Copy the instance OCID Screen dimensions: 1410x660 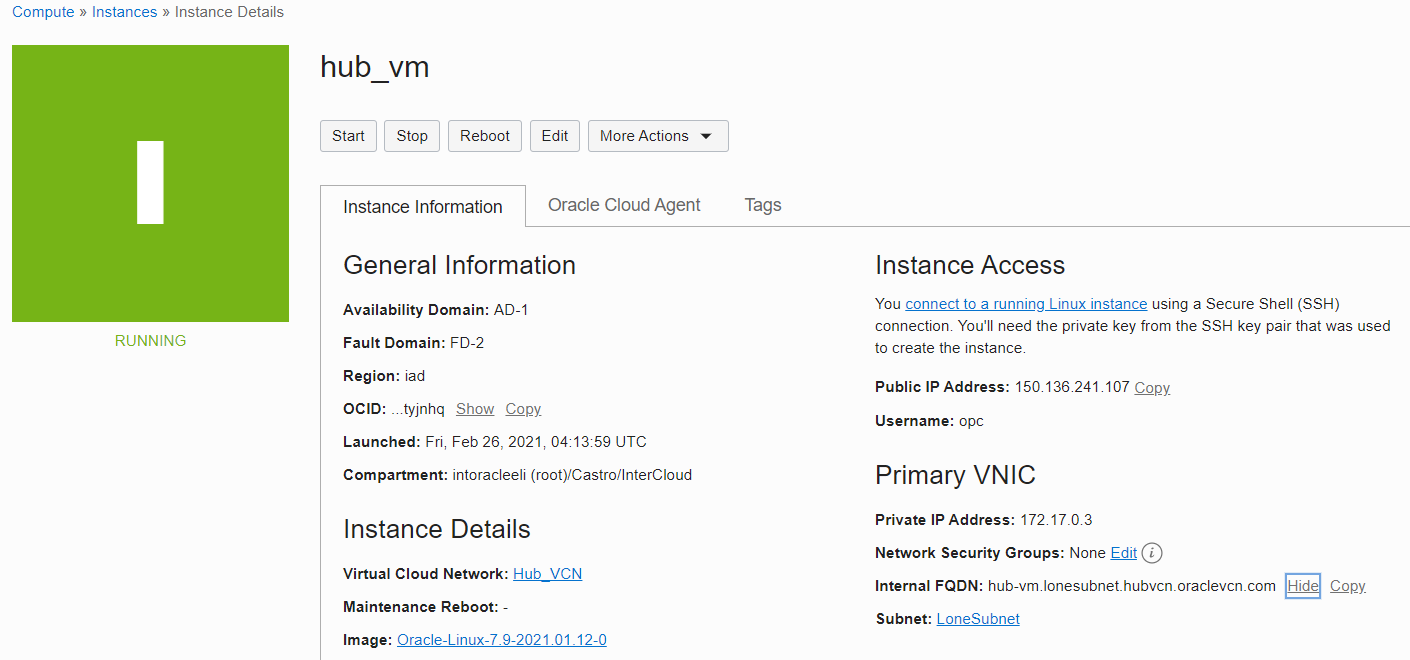pos(523,409)
